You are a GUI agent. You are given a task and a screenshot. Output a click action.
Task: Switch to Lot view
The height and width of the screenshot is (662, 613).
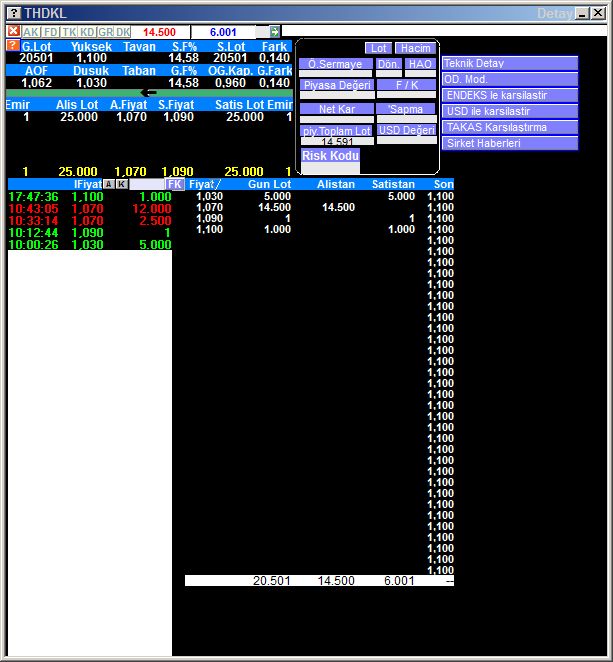(x=378, y=48)
